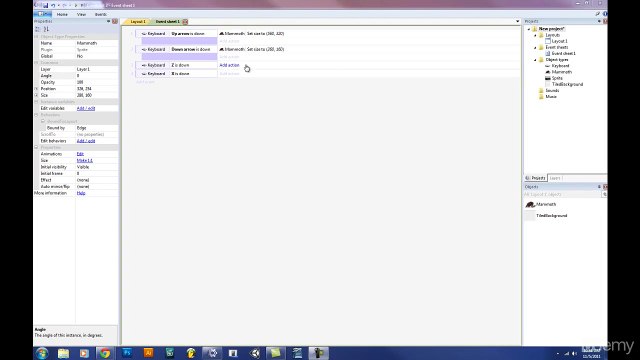The image size is (640, 360).
Task: Collapse the Behaviors section
Action: coord(36,115)
